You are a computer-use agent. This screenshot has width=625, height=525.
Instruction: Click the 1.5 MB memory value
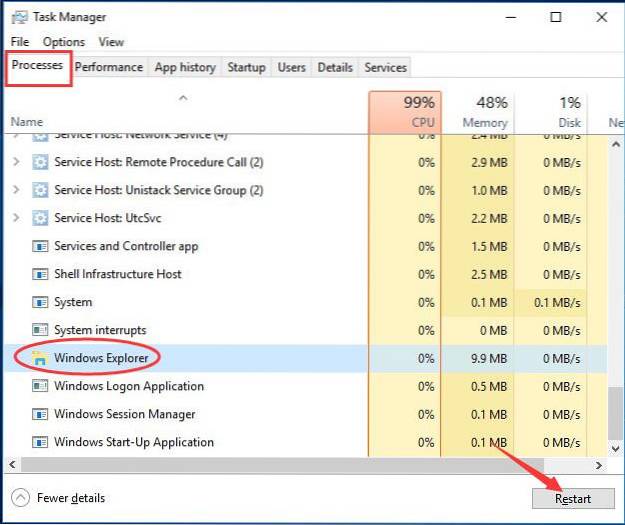coord(489,247)
